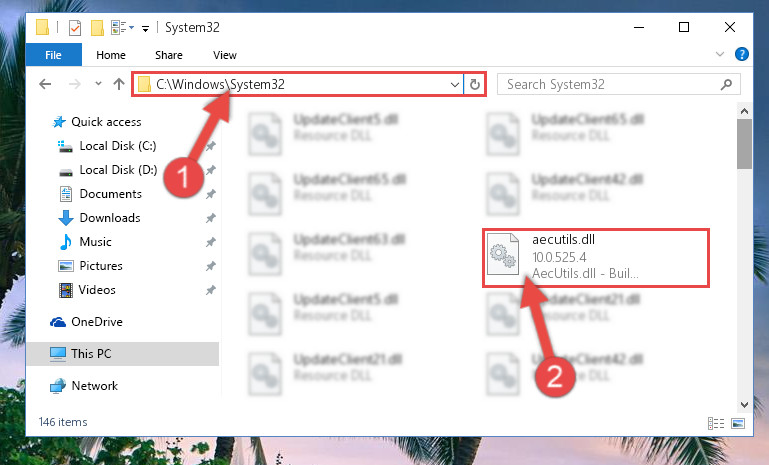The height and width of the screenshot is (465, 769).
Task: Click the Back navigation arrow
Action: coord(45,84)
